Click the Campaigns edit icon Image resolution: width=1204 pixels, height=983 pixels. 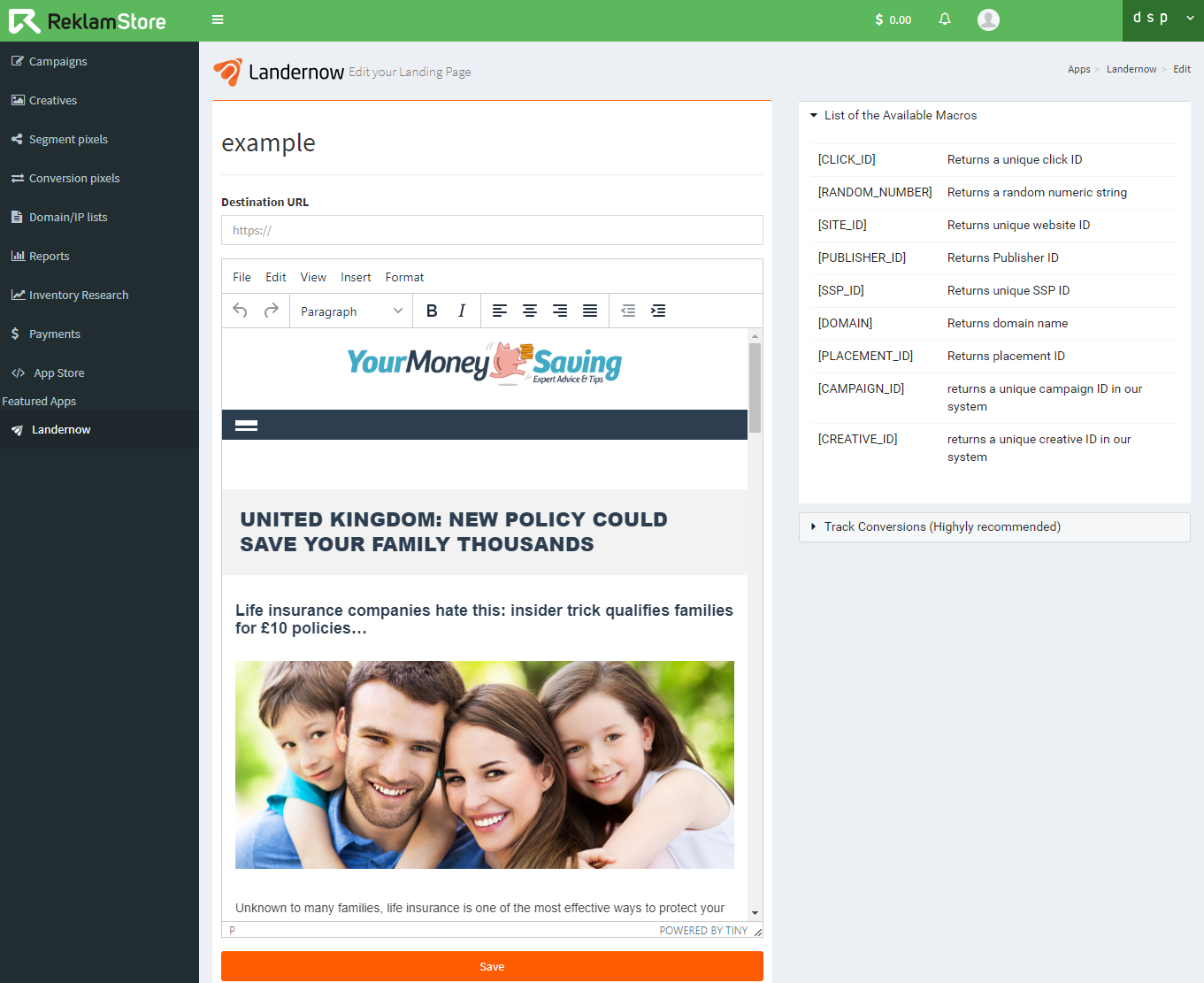pos(18,61)
